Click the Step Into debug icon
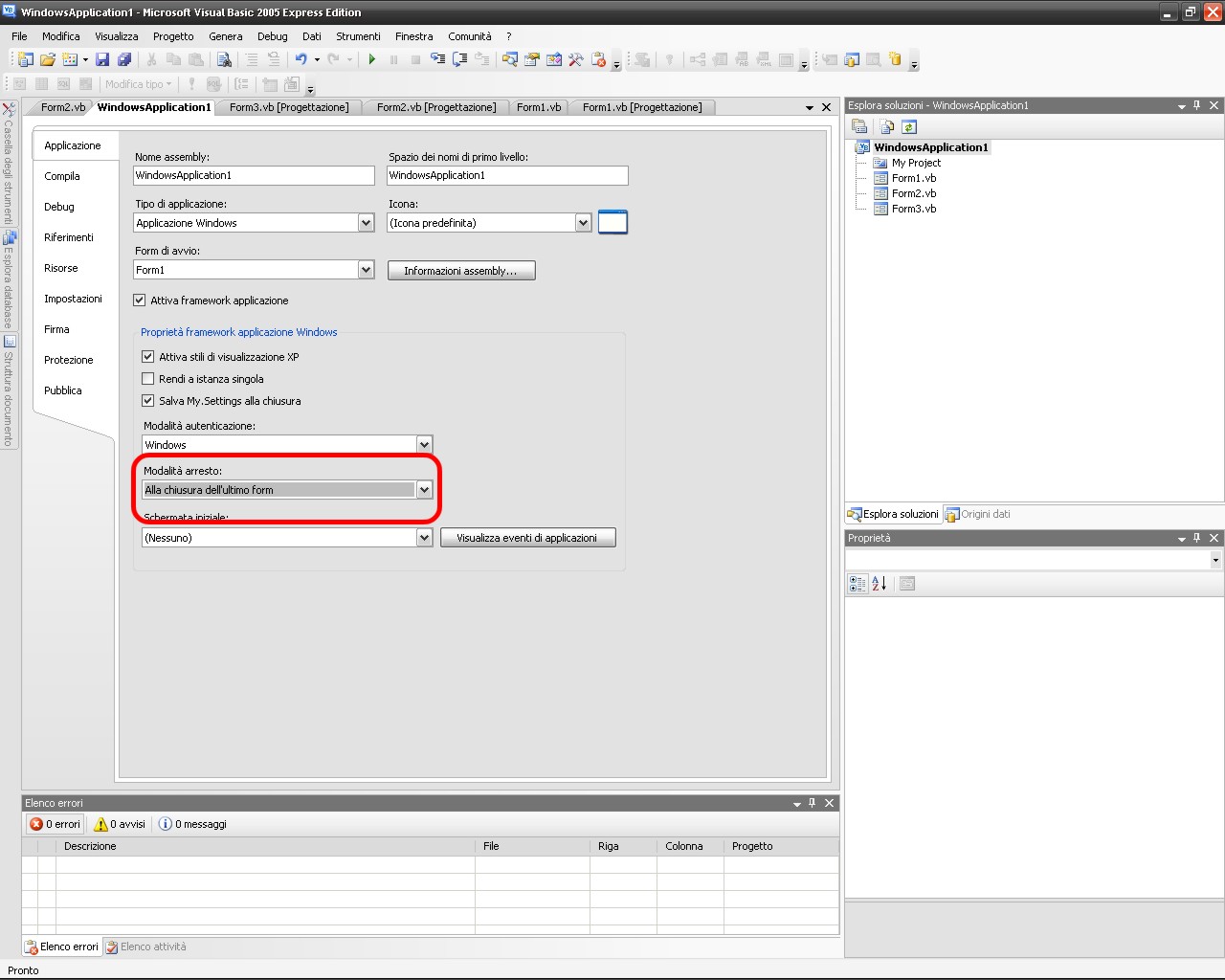Image resolution: width=1225 pixels, height=980 pixels. pos(437,59)
